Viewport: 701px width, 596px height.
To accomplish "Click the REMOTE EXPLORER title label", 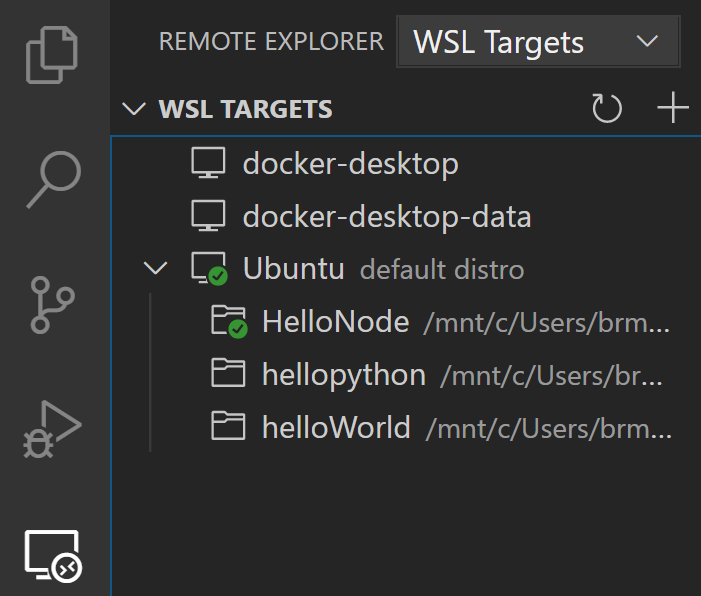I will [x=271, y=41].
